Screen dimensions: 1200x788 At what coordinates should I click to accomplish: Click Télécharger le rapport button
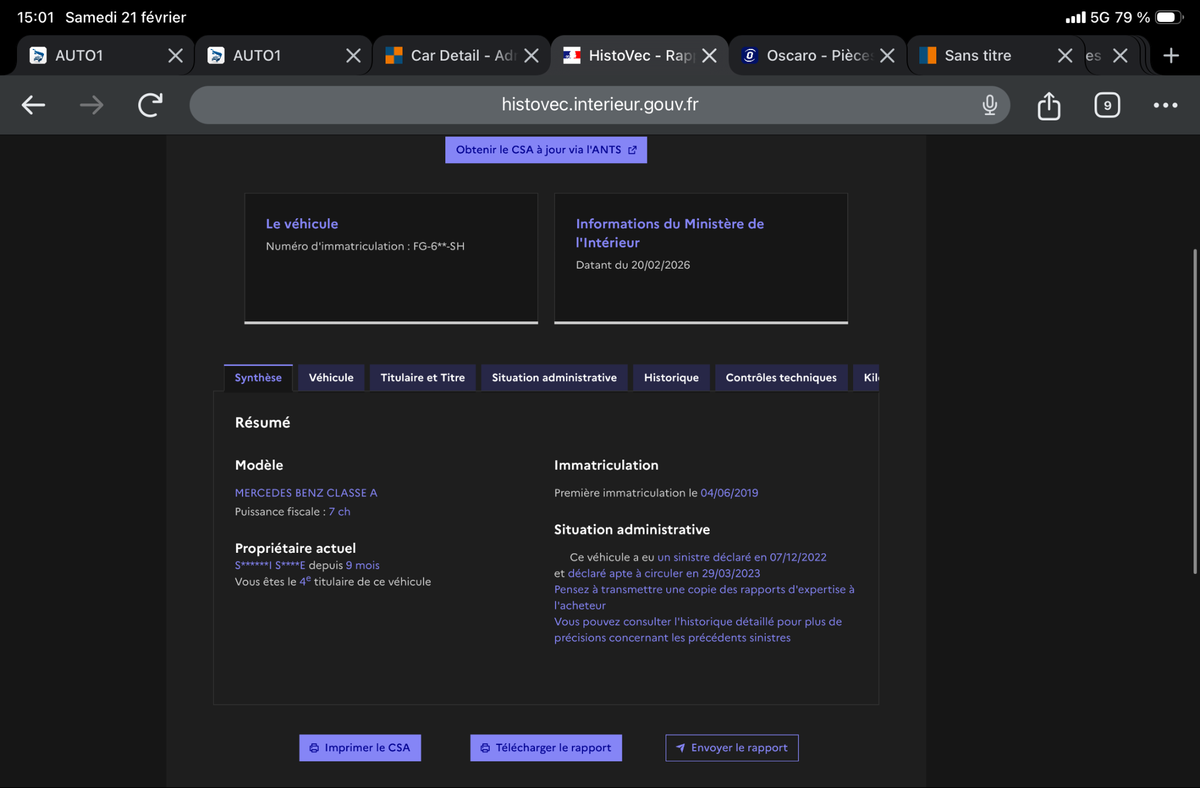coord(546,748)
